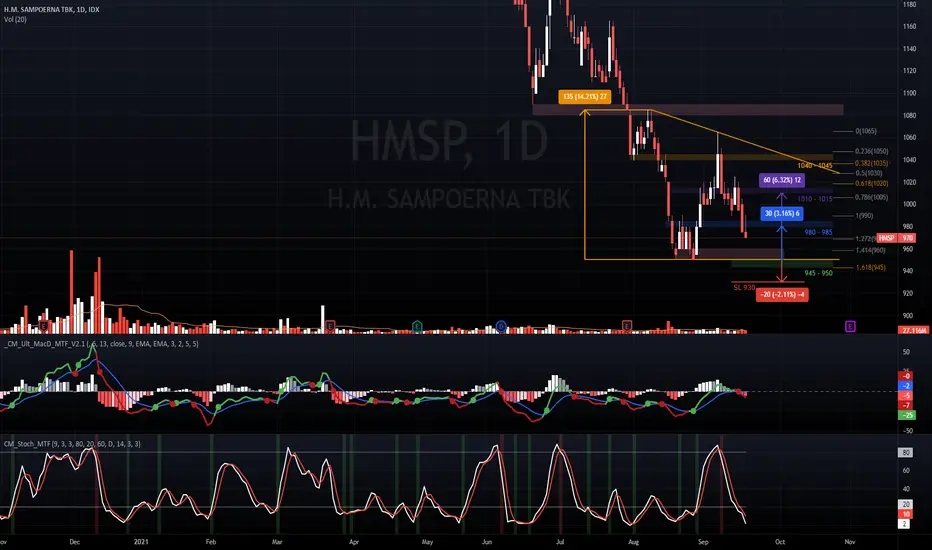Click the 27.116M volume value label
The image size is (932, 550).
(914, 330)
